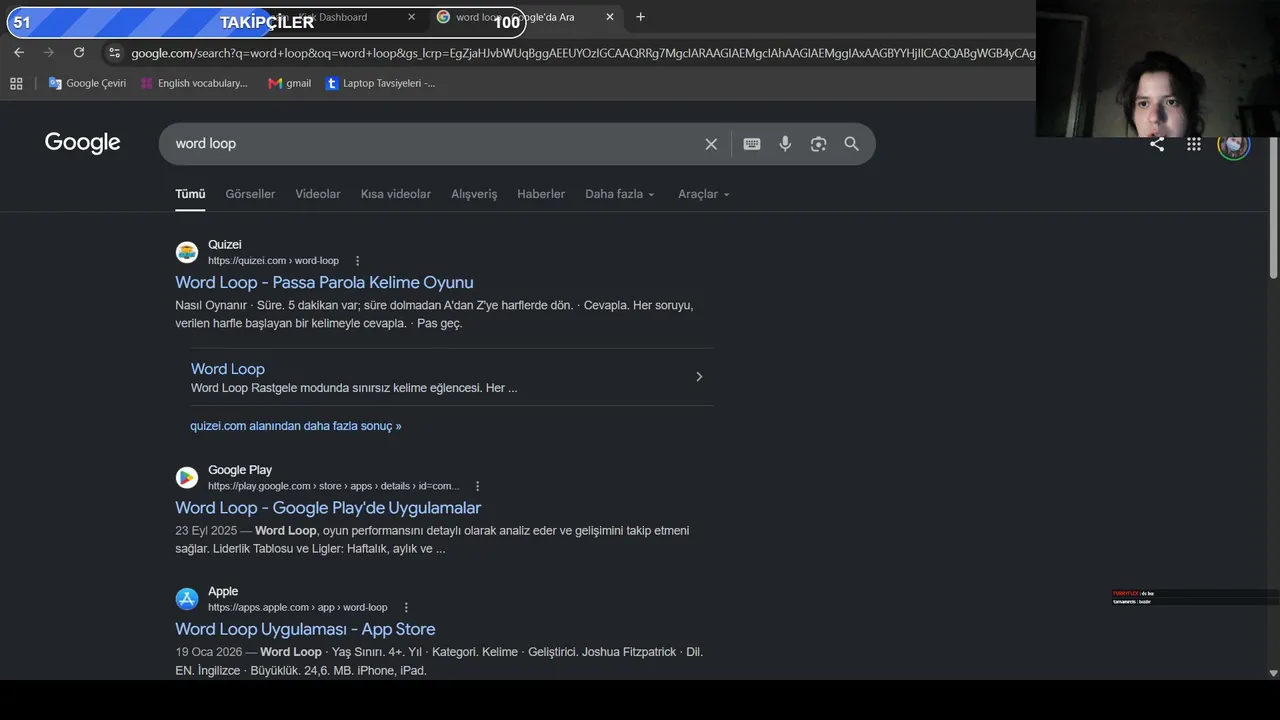The width and height of the screenshot is (1280, 720).
Task: Click the Quizei site favicon
Action: click(187, 252)
